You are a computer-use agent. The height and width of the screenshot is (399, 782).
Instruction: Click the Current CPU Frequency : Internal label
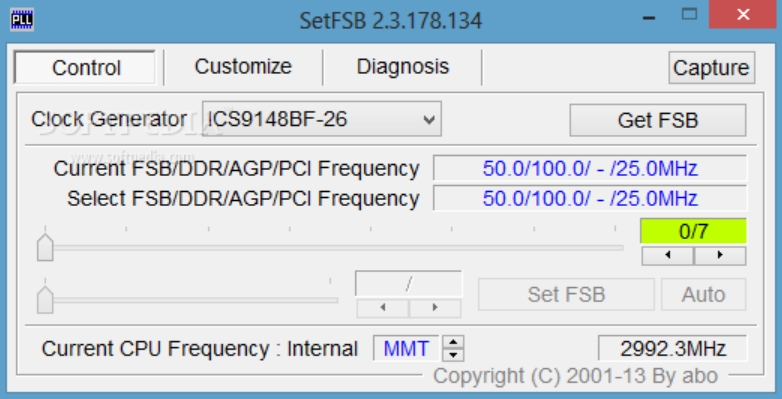coord(199,349)
